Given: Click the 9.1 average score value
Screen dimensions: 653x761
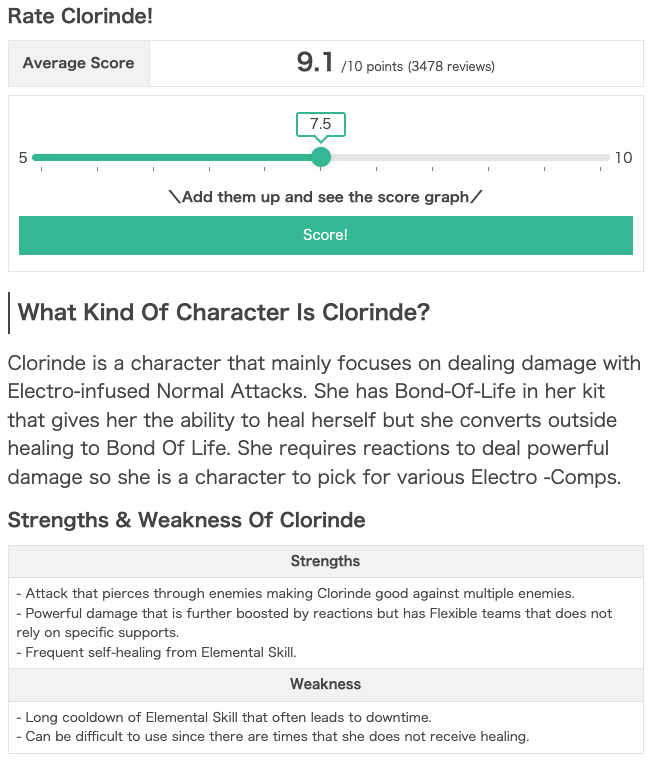Looking at the screenshot, I should pos(315,63).
